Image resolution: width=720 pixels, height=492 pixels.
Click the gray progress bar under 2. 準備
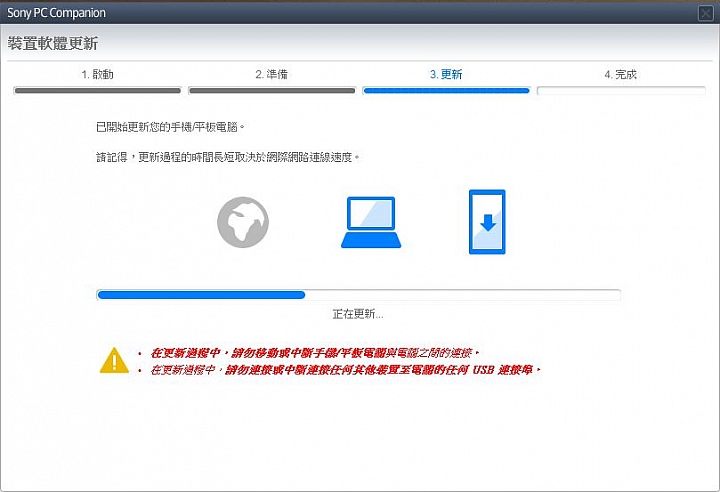coord(272,90)
